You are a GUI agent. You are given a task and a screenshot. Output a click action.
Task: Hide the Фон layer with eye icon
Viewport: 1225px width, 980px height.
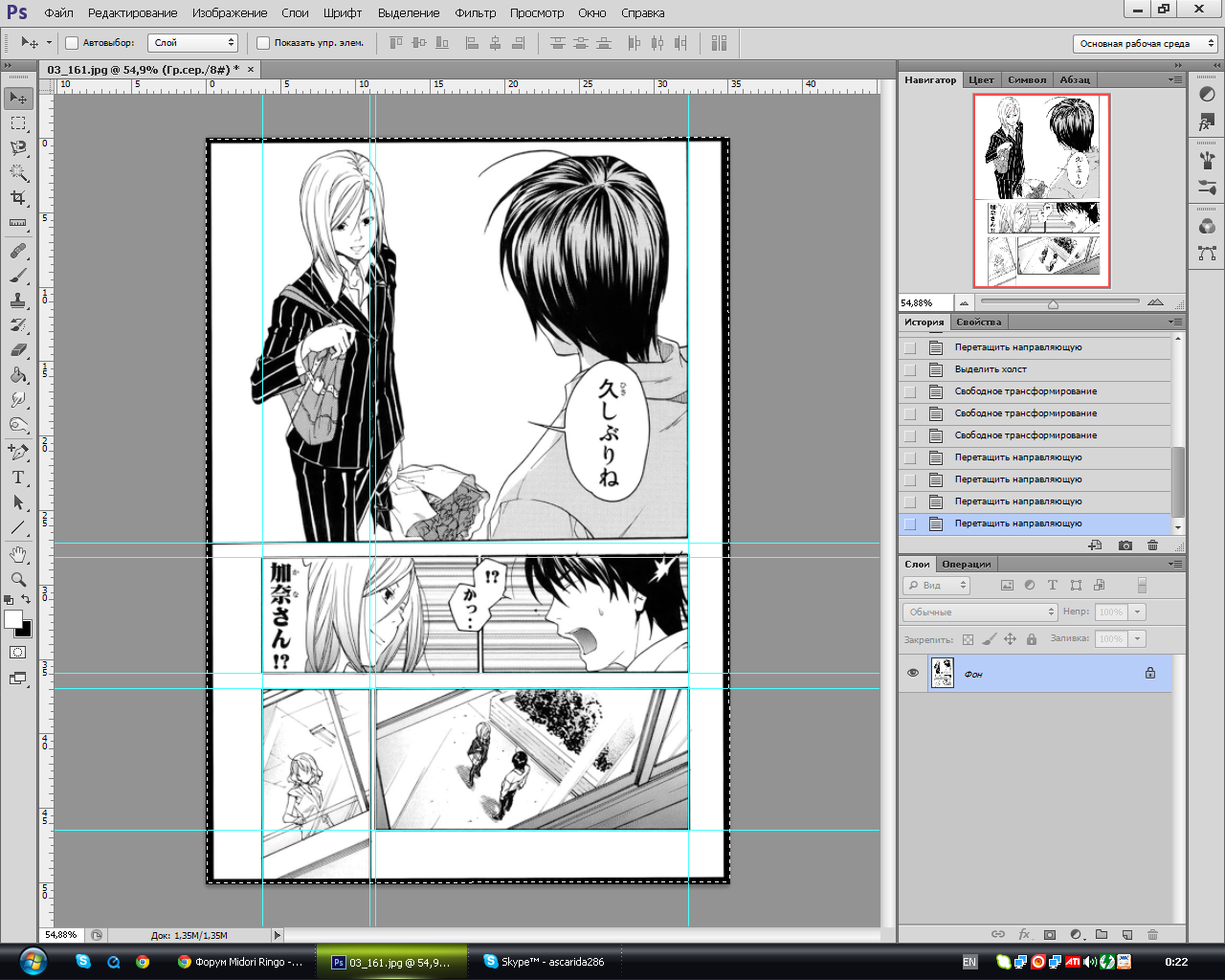(913, 674)
